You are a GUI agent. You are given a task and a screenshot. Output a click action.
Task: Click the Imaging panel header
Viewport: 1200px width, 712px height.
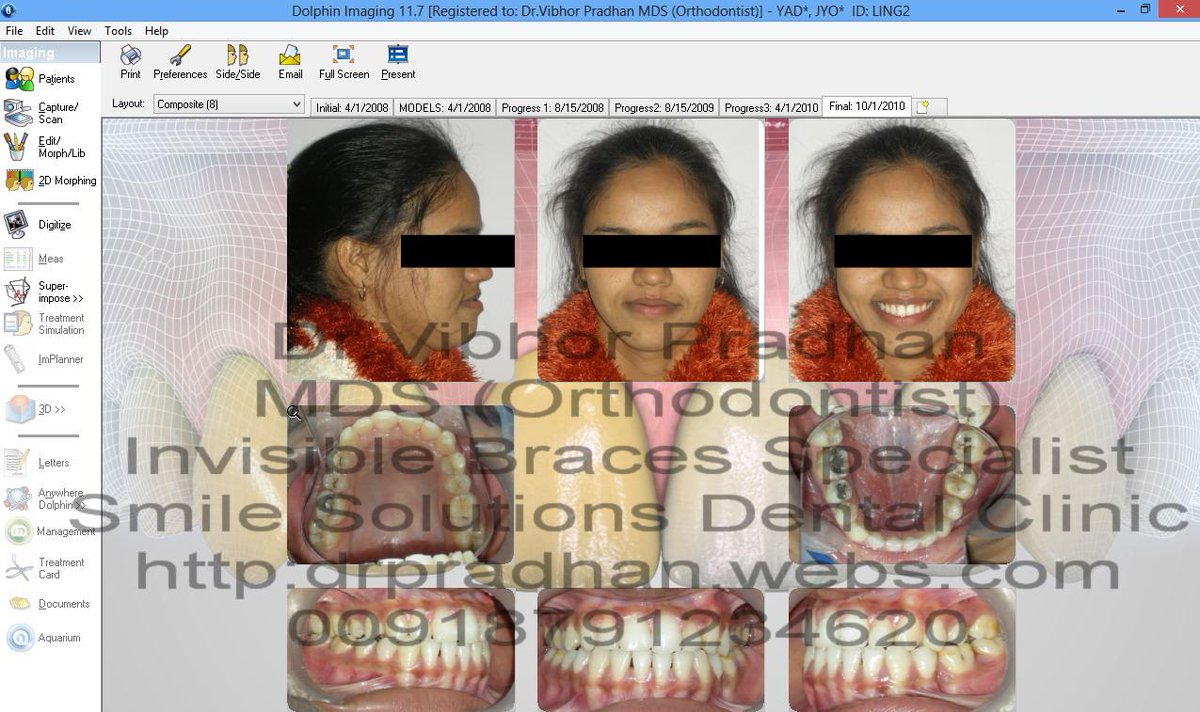point(50,53)
